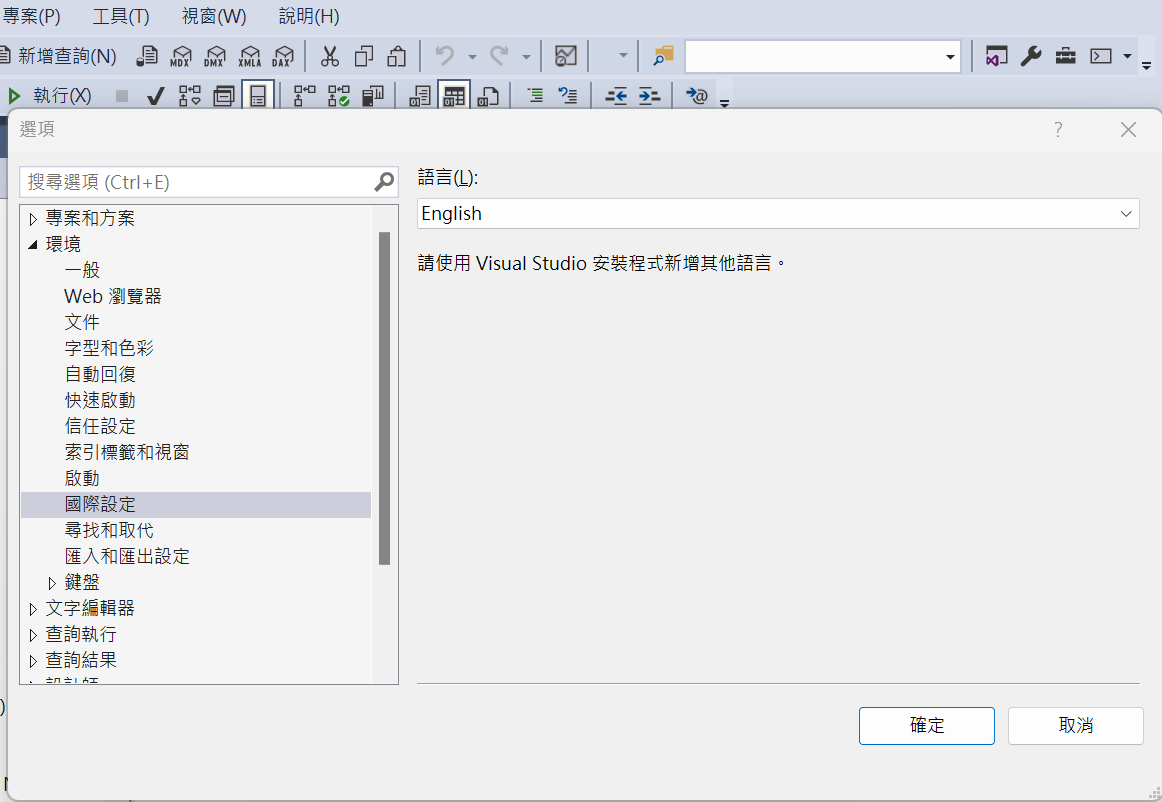This screenshot has height=802, width=1162.
Task: Select Results to Grid icon
Action: point(454,96)
